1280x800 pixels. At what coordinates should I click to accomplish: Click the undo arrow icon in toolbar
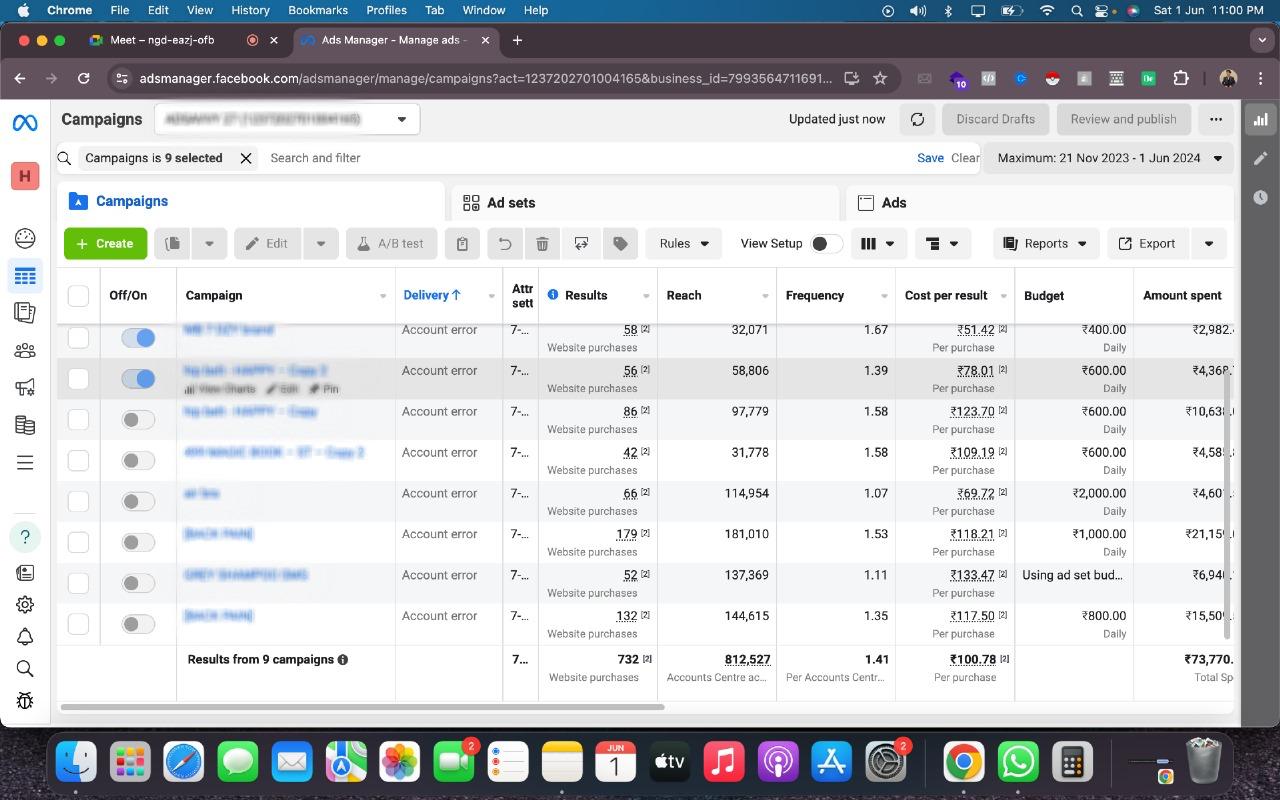click(505, 243)
